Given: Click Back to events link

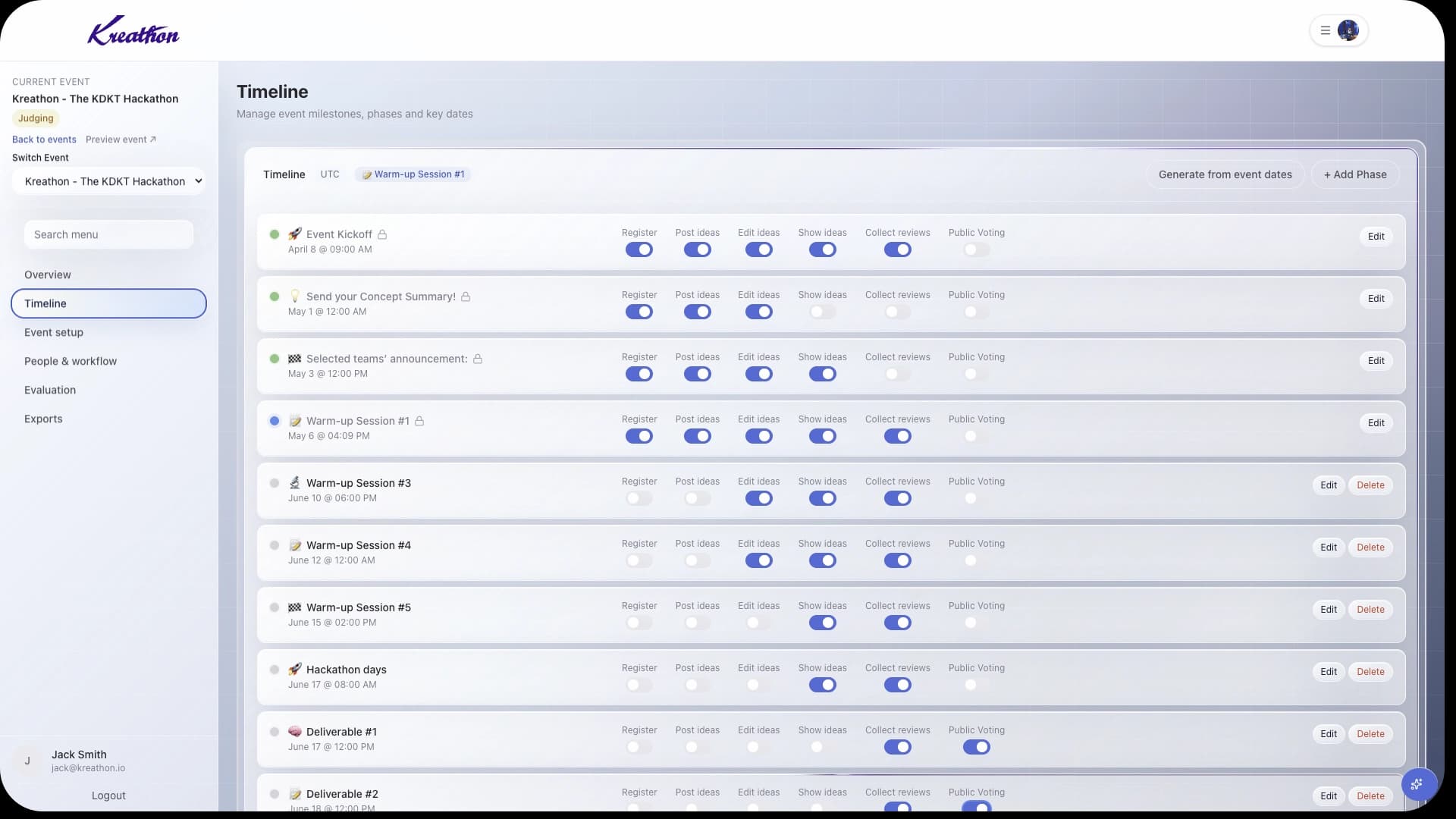Looking at the screenshot, I should 44,140.
